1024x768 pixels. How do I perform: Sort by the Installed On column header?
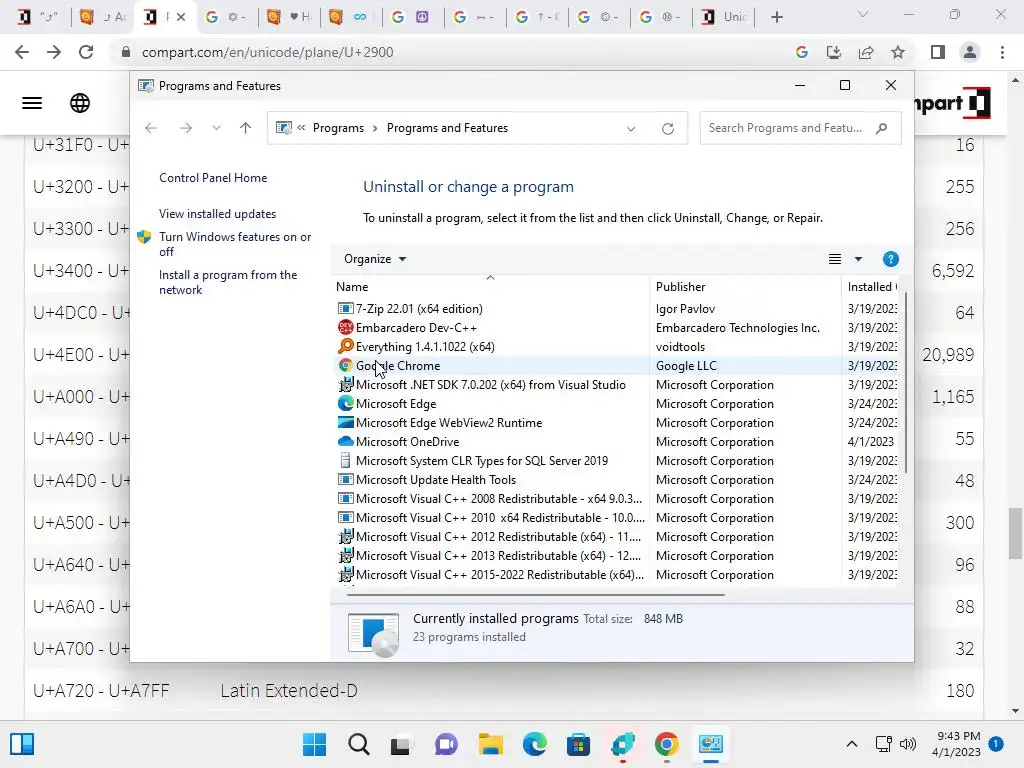872,287
